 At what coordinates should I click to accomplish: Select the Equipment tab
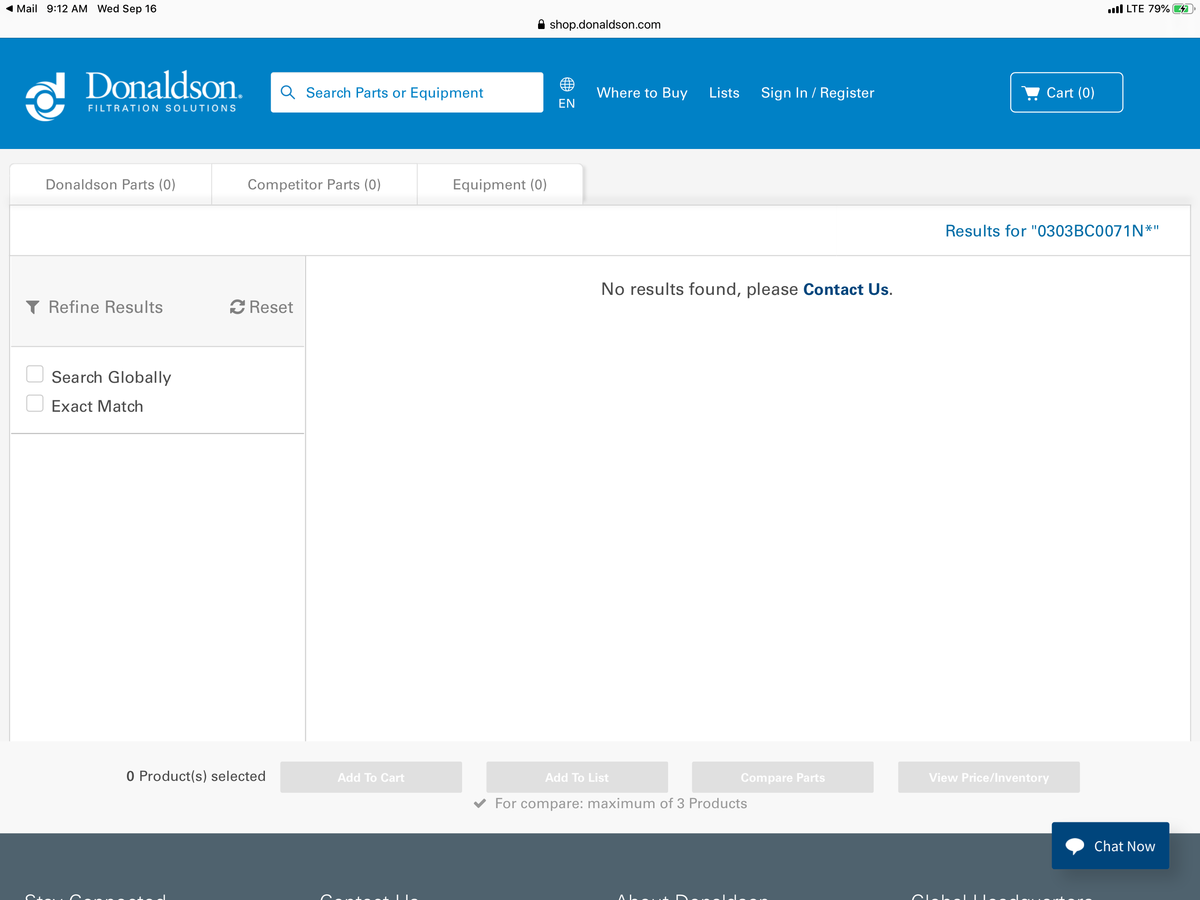pyautogui.click(x=499, y=185)
